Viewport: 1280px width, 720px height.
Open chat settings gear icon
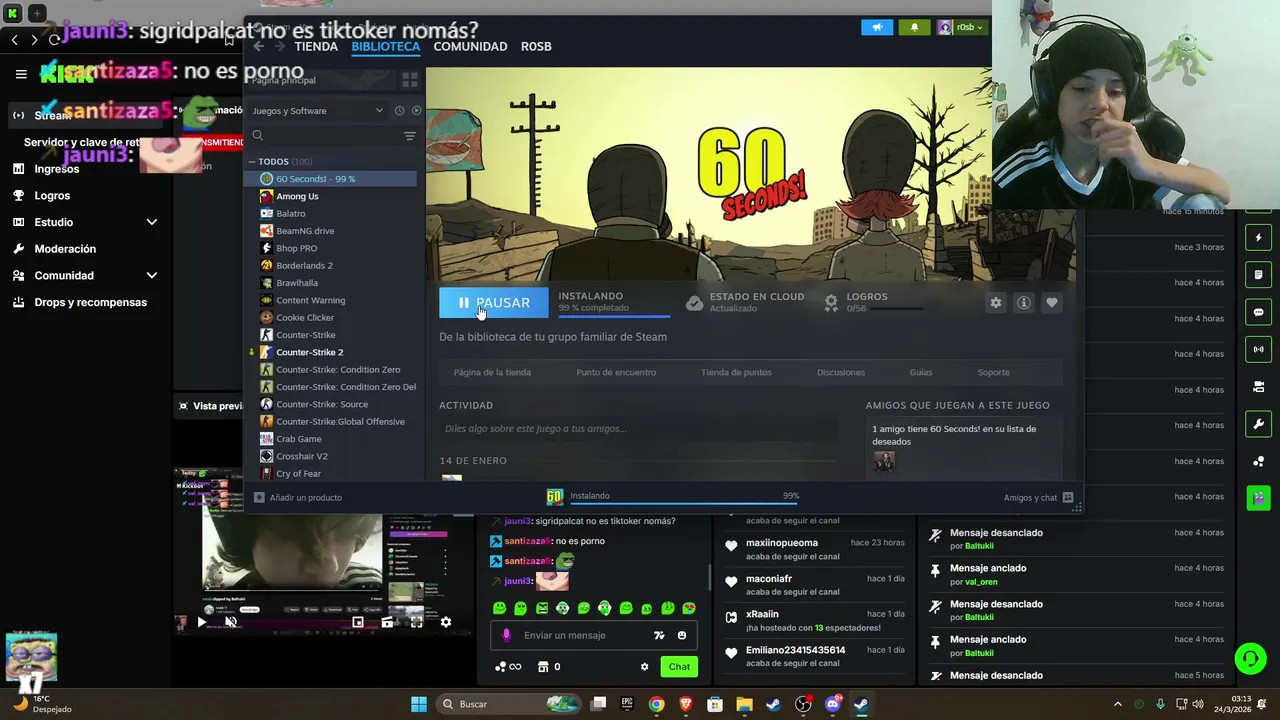click(x=644, y=667)
